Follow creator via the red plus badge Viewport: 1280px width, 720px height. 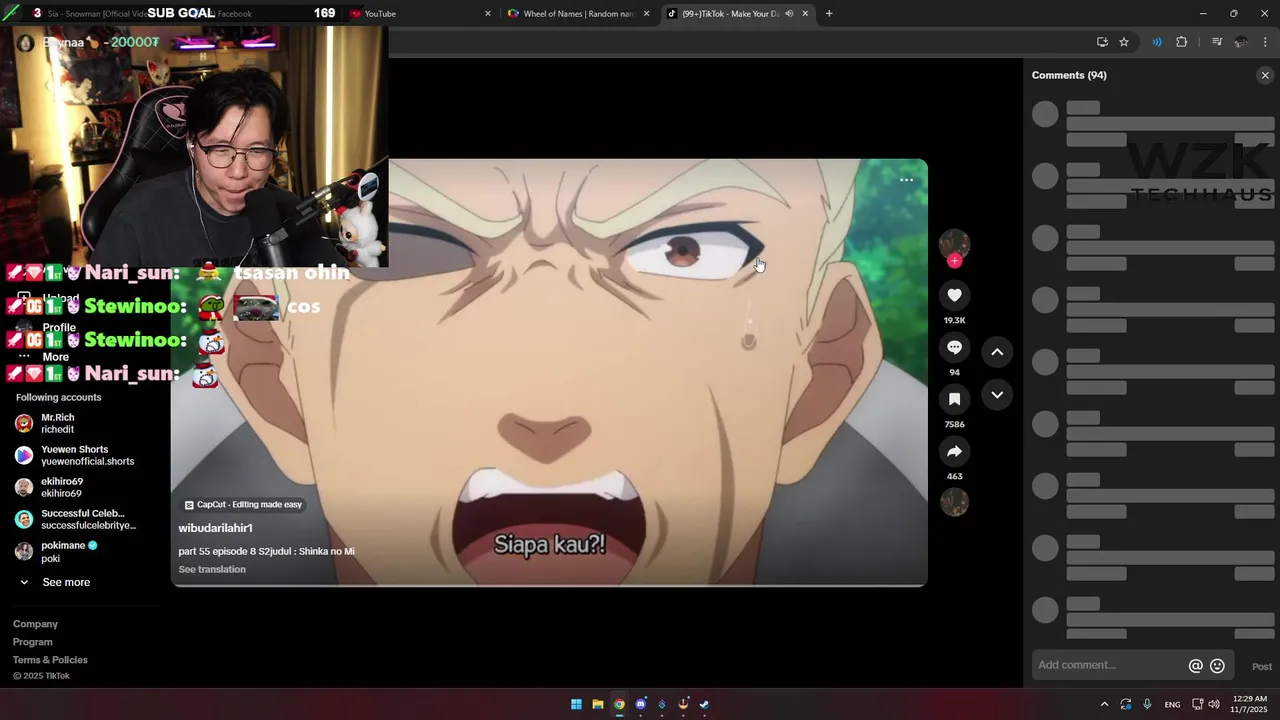[x=954, y=261]
